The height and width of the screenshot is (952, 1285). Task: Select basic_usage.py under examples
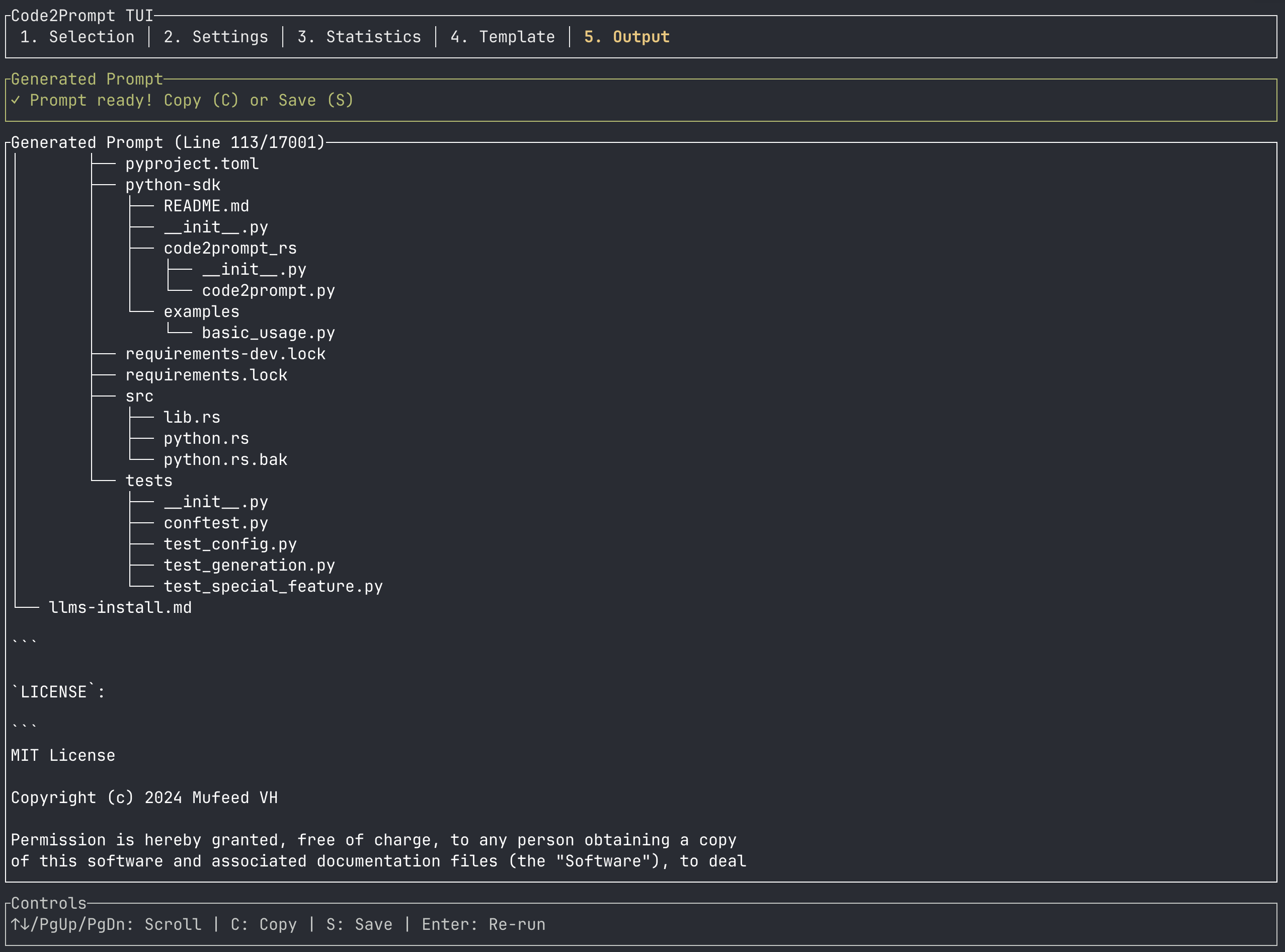(x=269, y=333)
